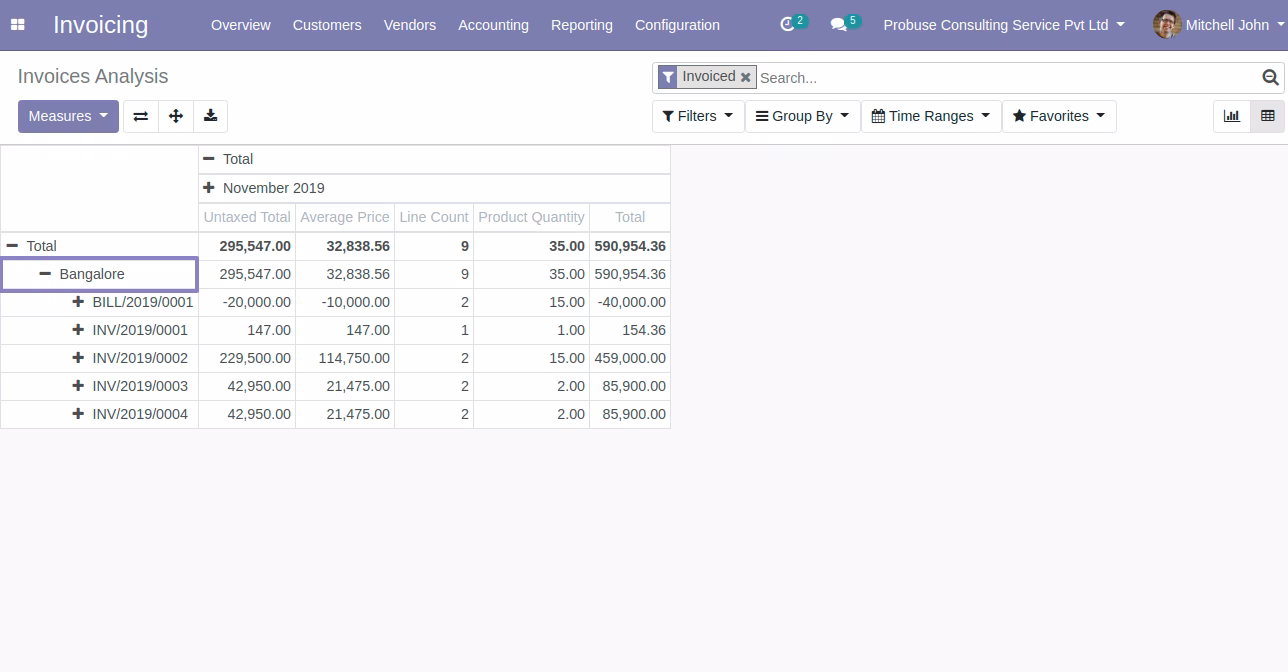
Task: Remove the Invoiced filter tag
Action: click(745, 77)
